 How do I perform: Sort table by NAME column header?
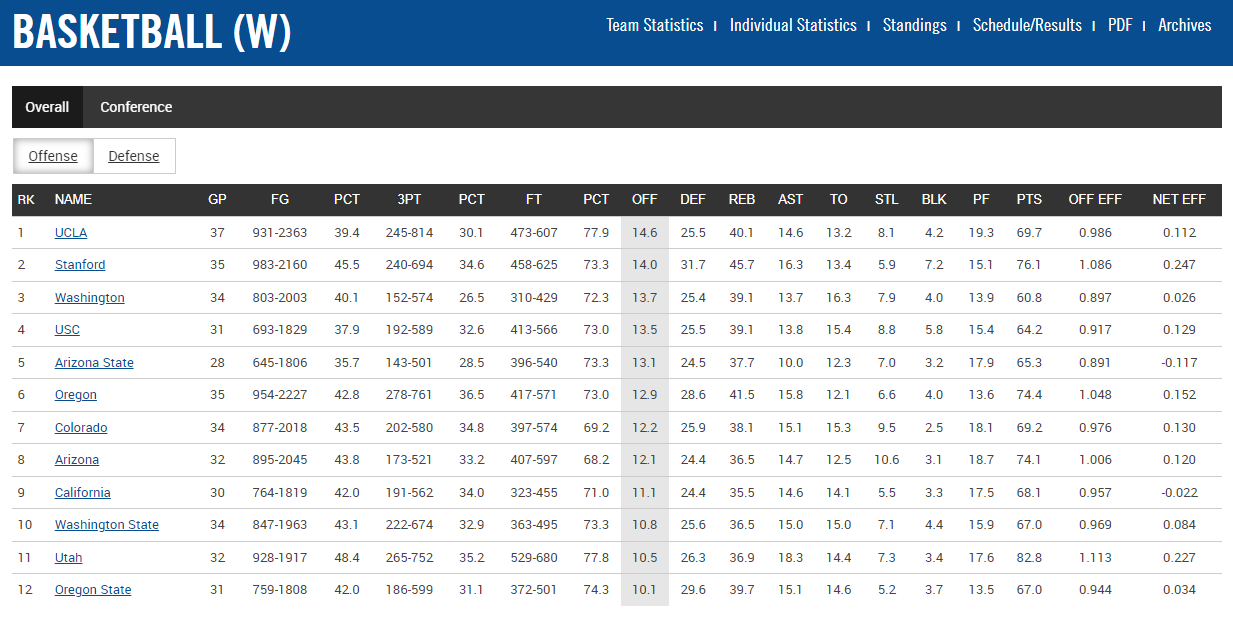coord(73,200)
